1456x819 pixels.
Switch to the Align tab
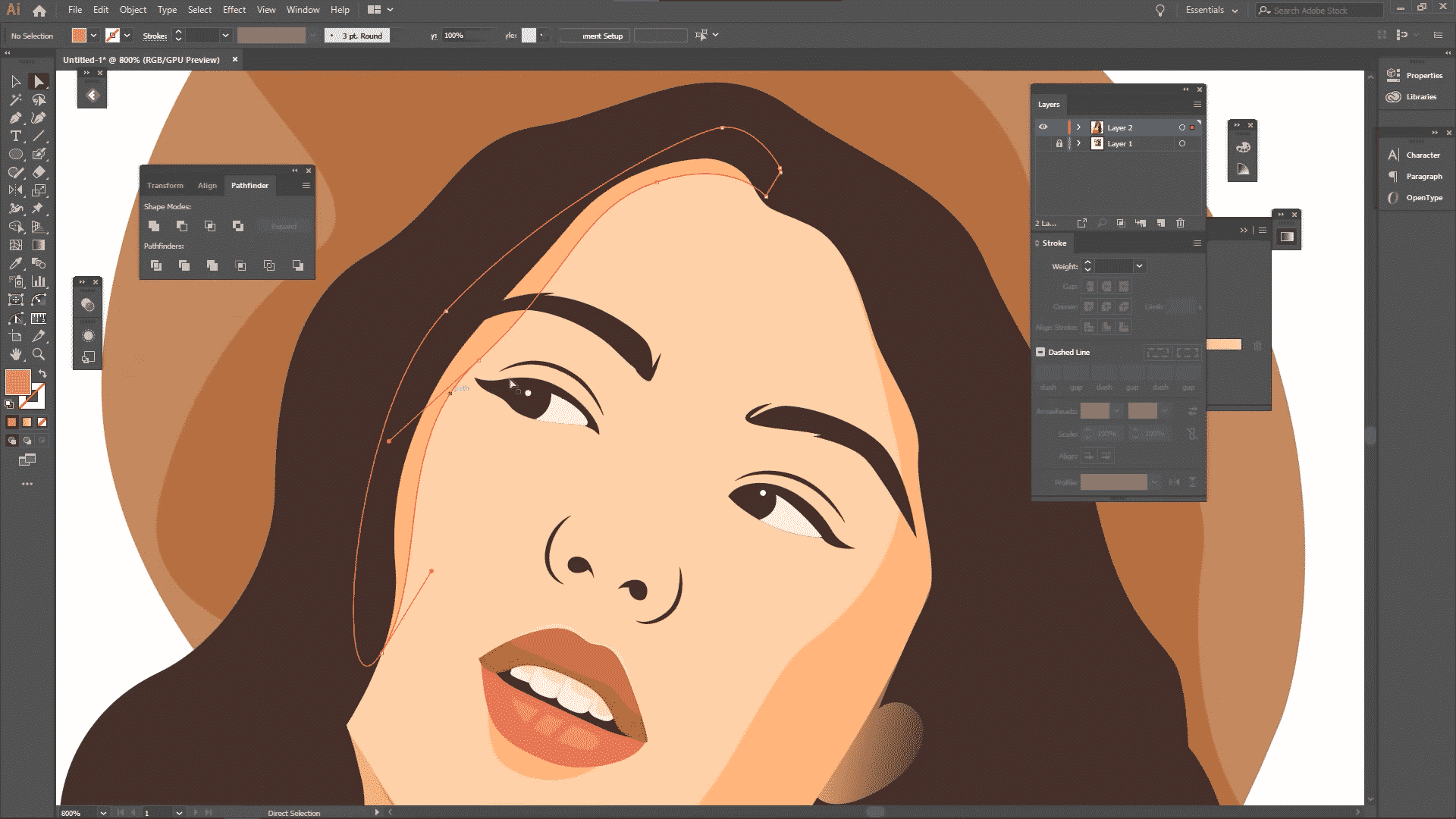[x=207, y=185]
